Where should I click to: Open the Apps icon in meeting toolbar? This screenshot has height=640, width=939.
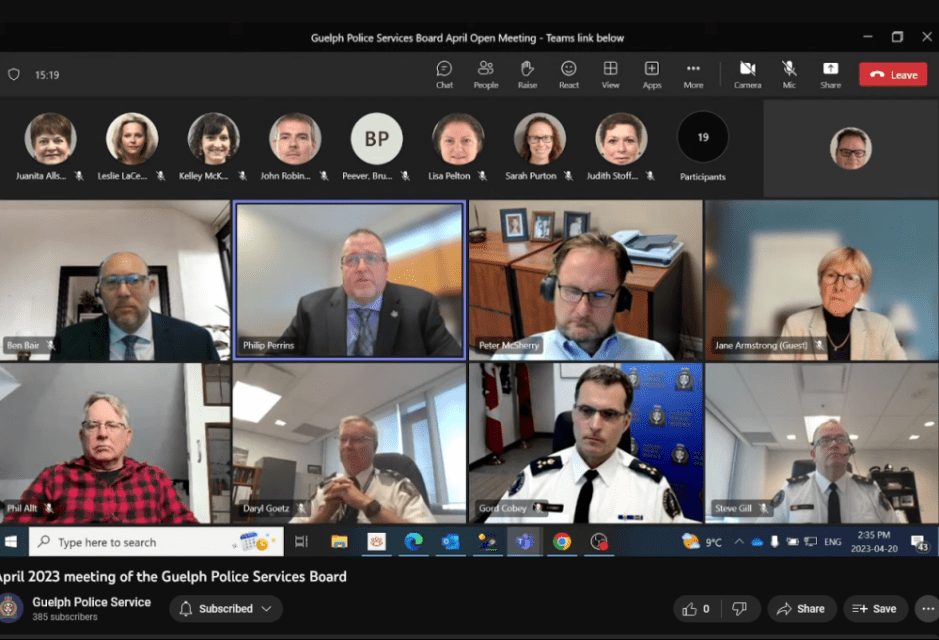651,74
